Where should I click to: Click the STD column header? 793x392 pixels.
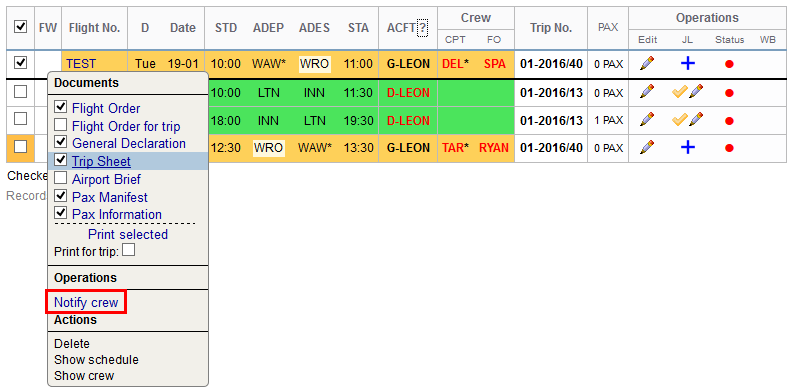(x=226, y=28)
